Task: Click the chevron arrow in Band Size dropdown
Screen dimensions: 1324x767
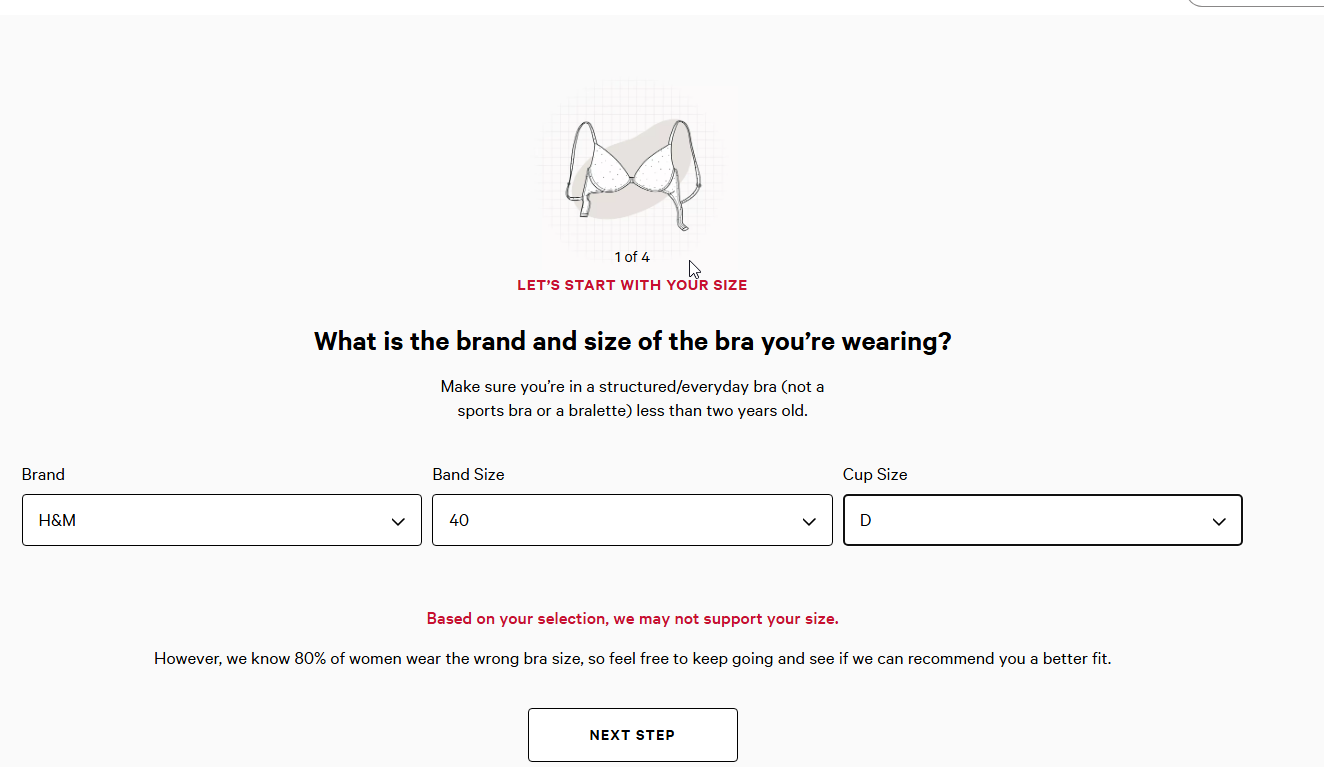Action: pos(809,521)
